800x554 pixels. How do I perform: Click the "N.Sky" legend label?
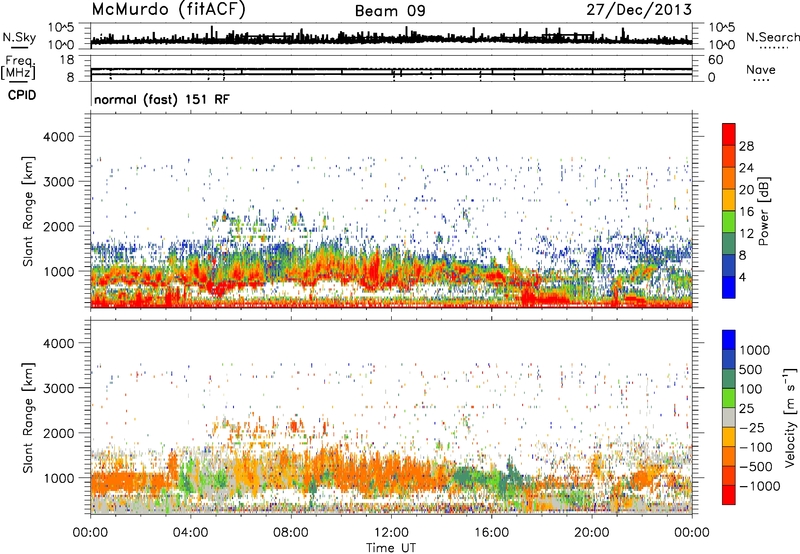[19, 38]
